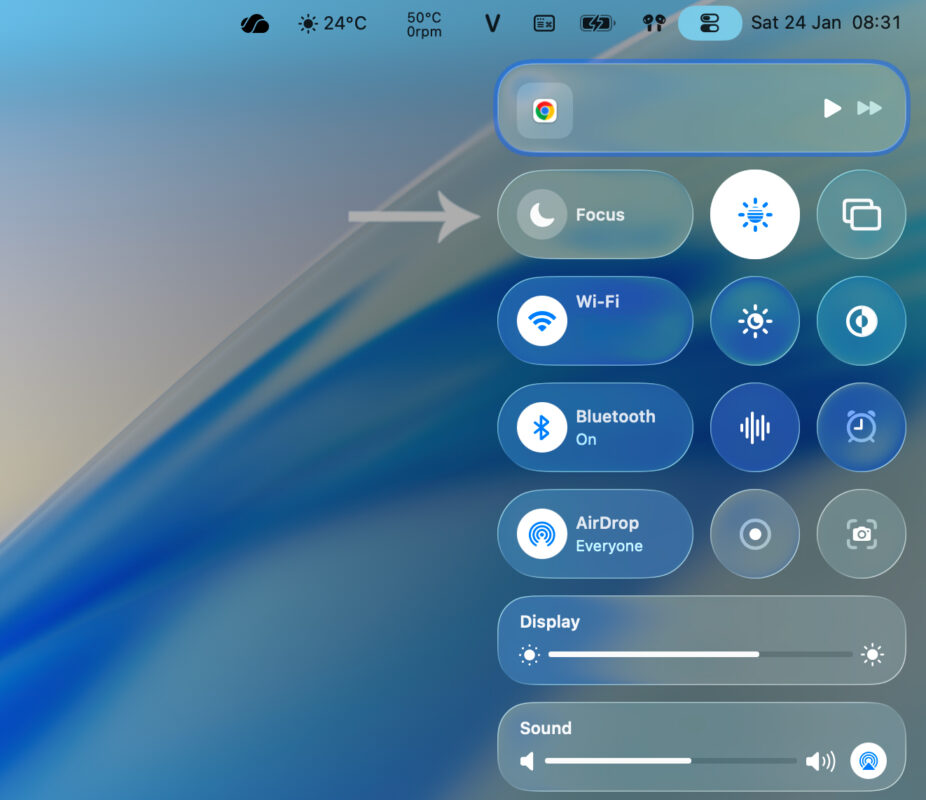Skip to next track in media controls

coord(868,109)
